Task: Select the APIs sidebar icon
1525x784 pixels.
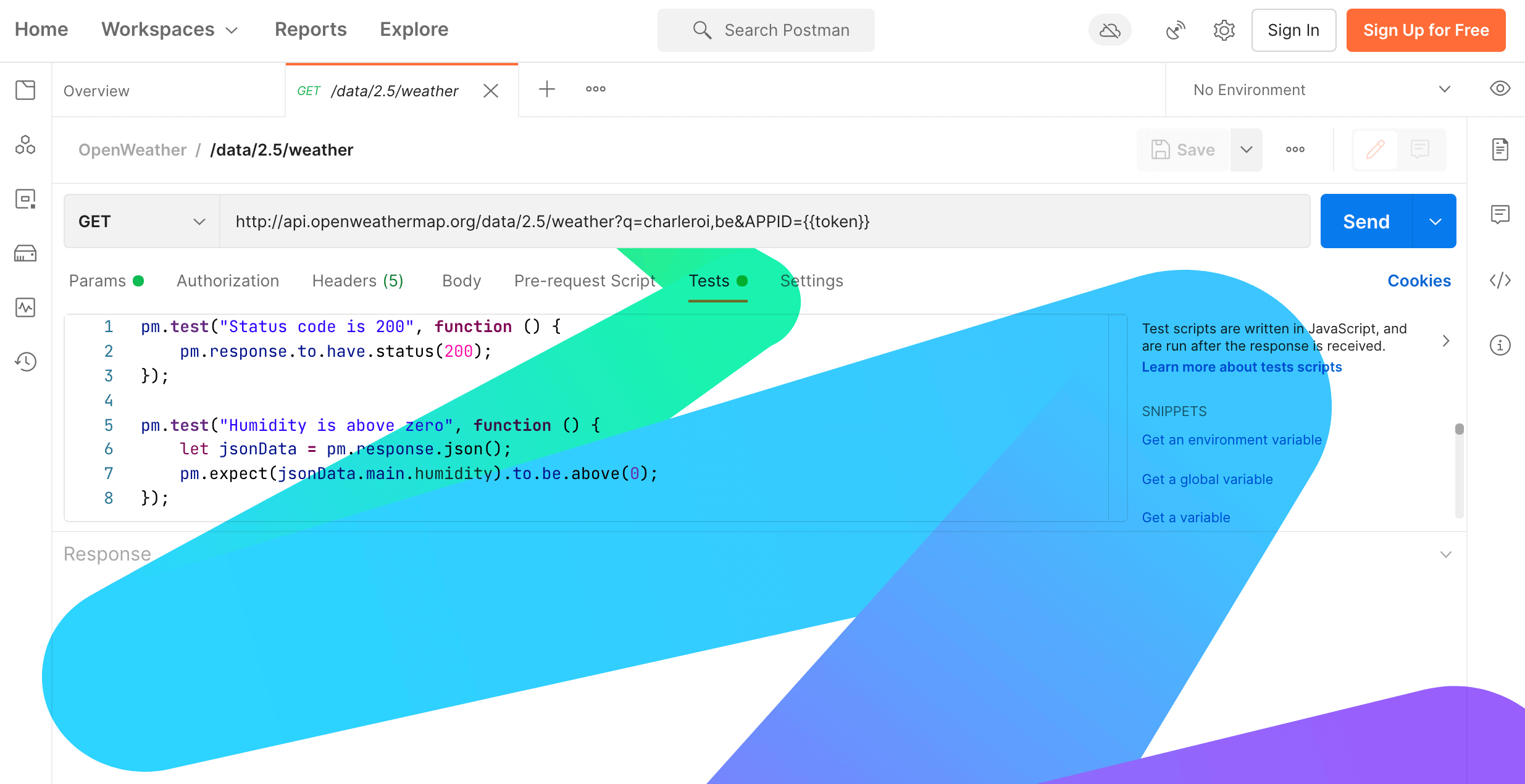Action: (26, 144)
